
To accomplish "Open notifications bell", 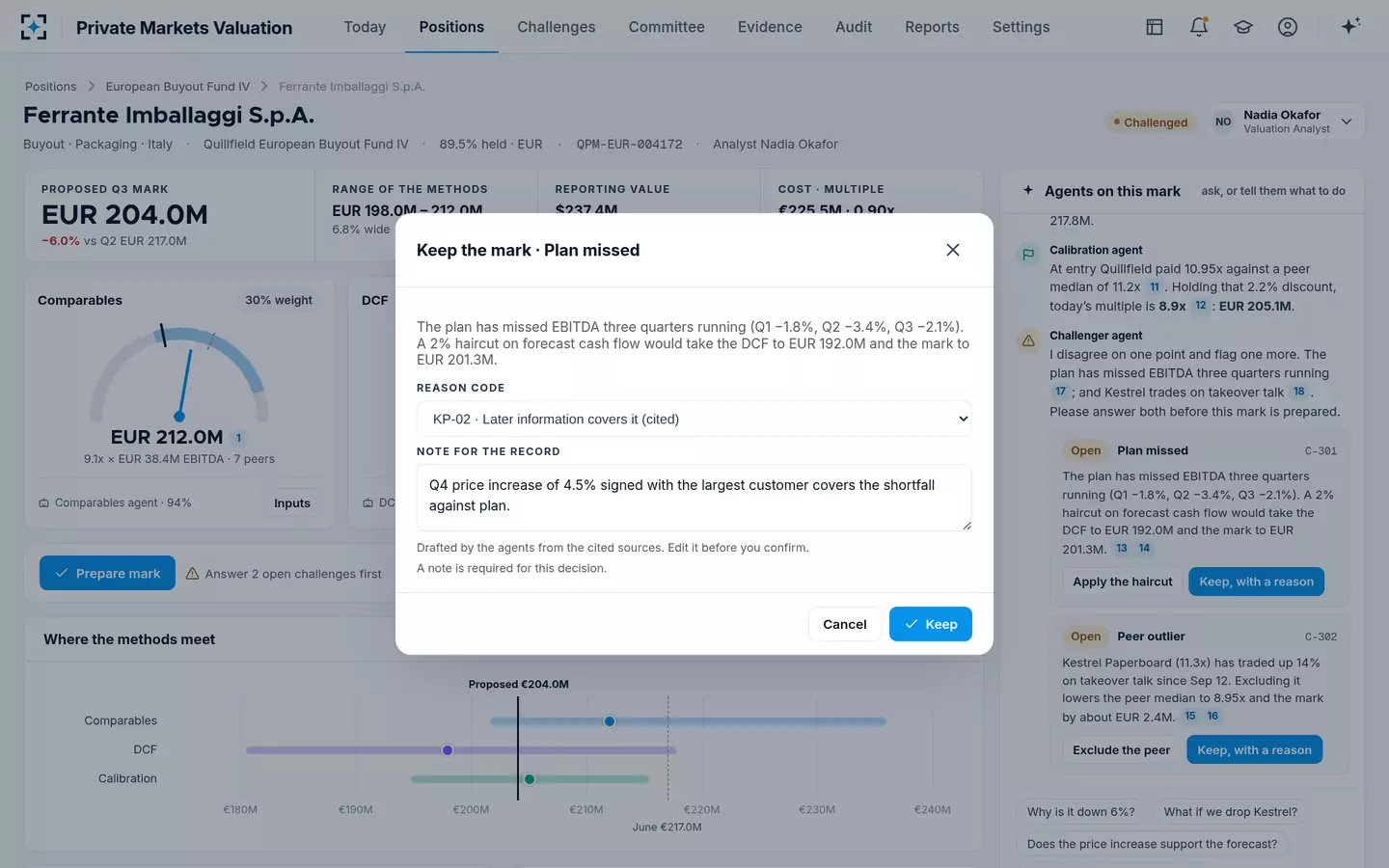I will coord(1199,27).
